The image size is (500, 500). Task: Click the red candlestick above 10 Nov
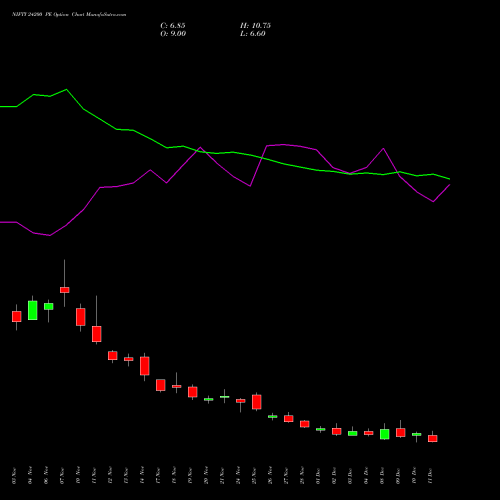(81, 317)
